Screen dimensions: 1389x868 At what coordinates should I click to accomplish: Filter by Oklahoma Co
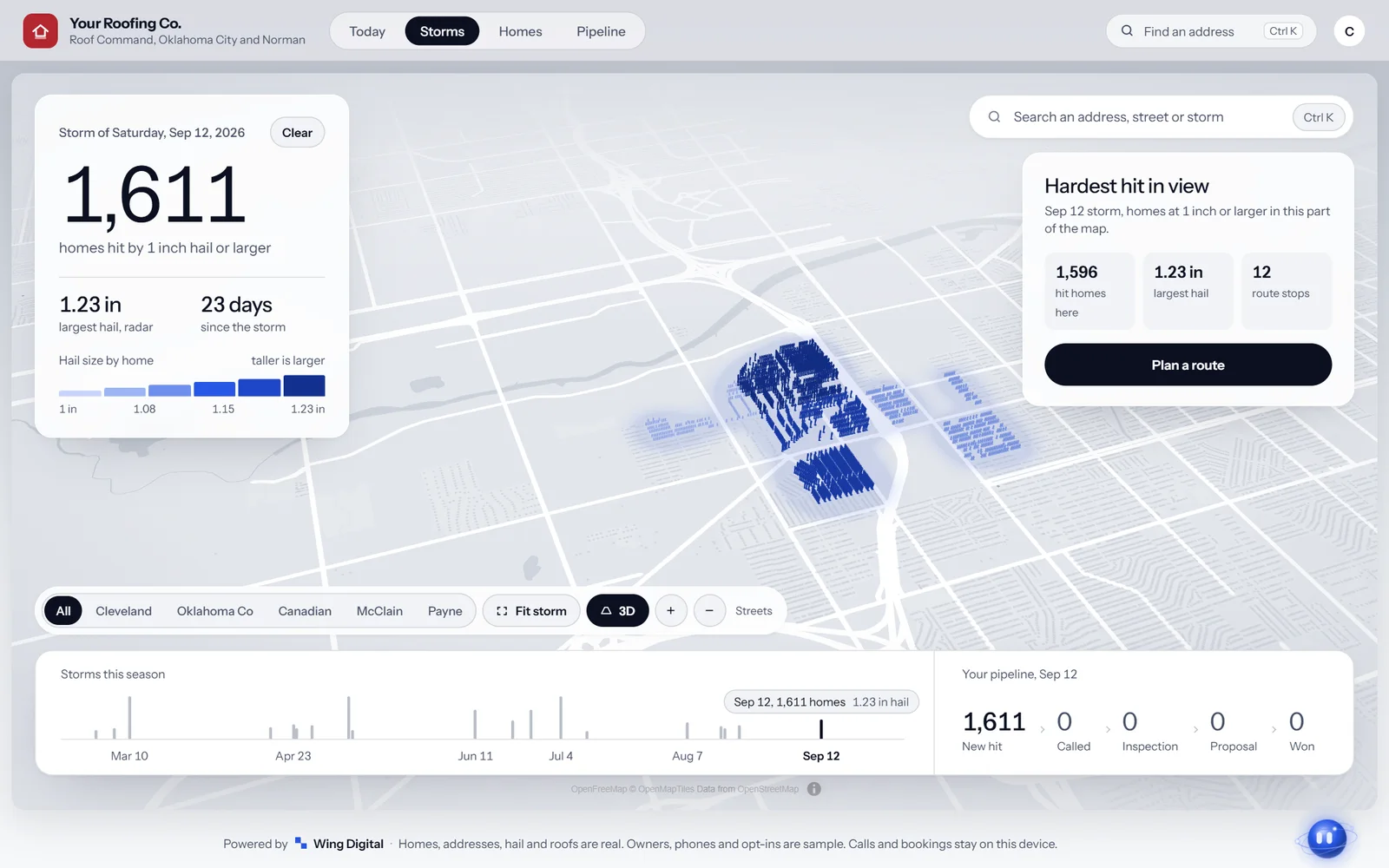pyautogui.click(x=214, y=611)
